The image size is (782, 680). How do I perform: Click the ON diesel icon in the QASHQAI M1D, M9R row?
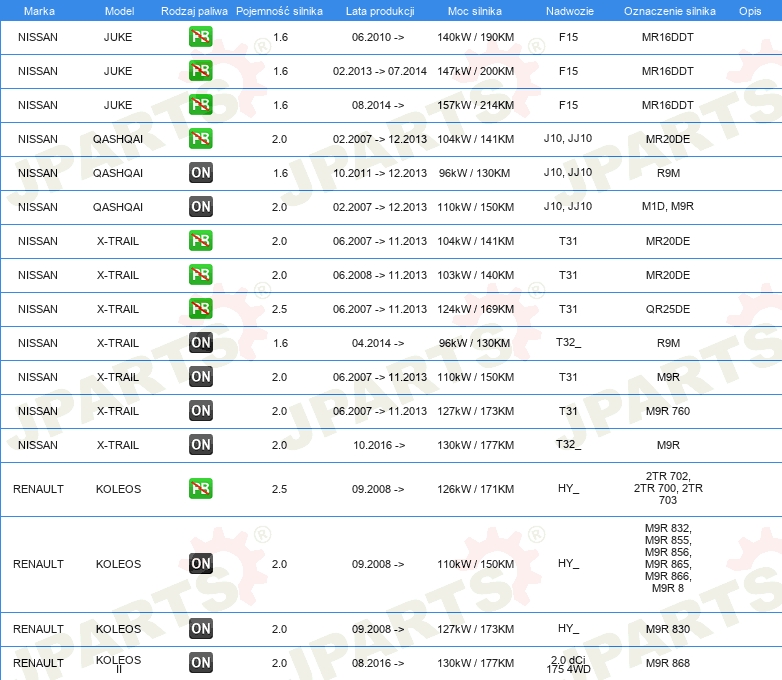coord(200,207)
